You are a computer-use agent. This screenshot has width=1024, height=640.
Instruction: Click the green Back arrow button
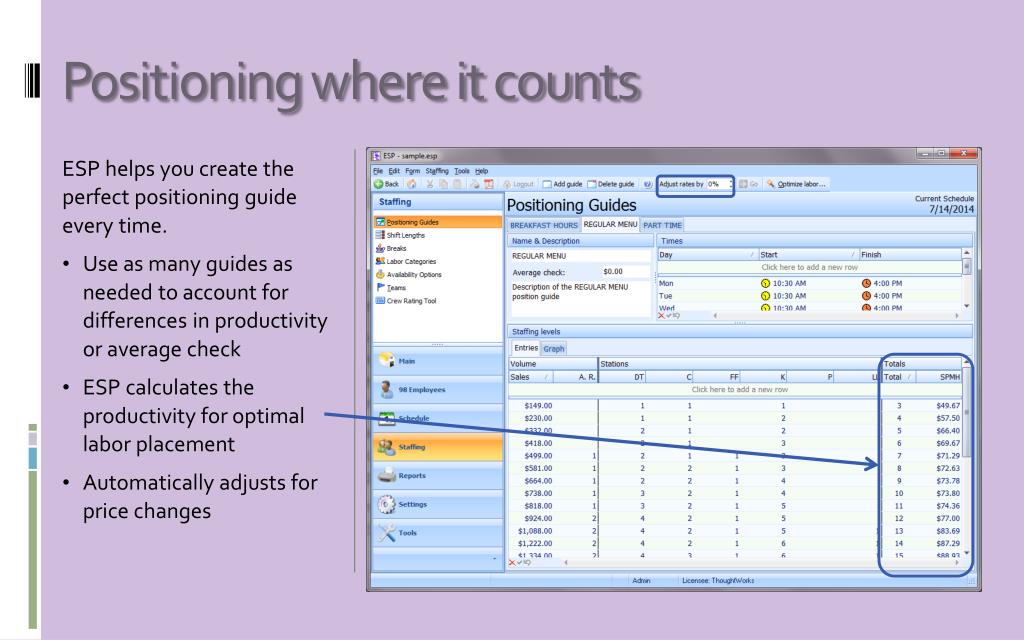(386, 184)
